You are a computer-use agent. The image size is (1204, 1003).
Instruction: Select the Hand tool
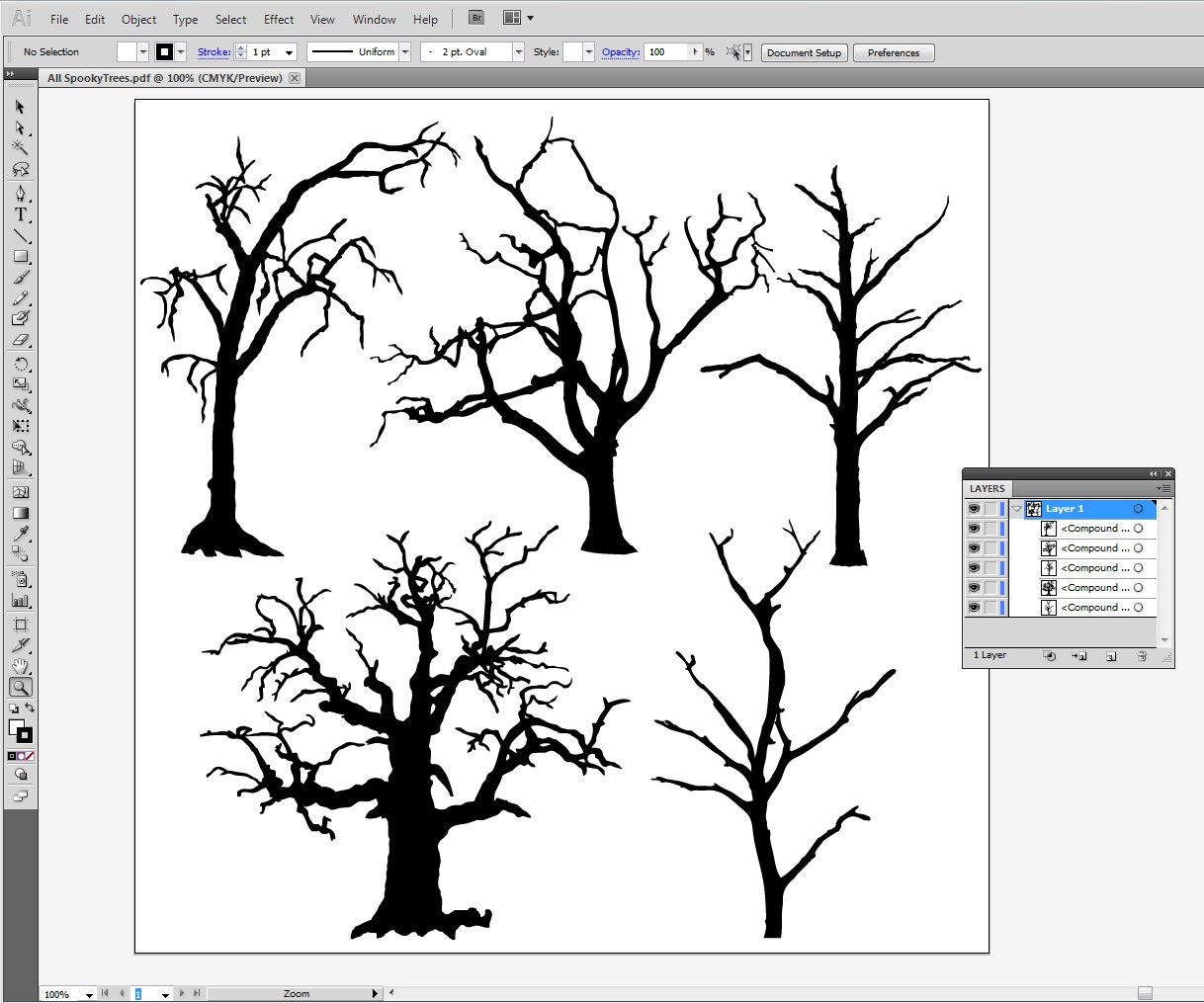pos(21,665)
